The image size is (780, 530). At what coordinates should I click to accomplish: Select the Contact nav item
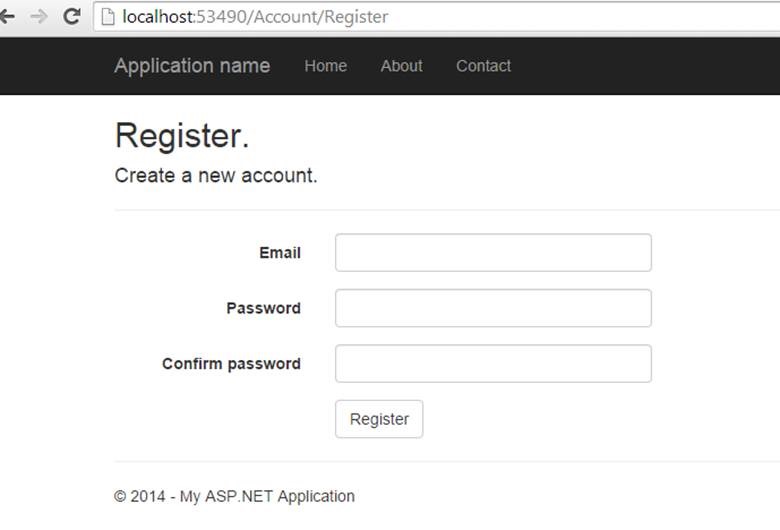pyautogui.click(x=483, y=66)
